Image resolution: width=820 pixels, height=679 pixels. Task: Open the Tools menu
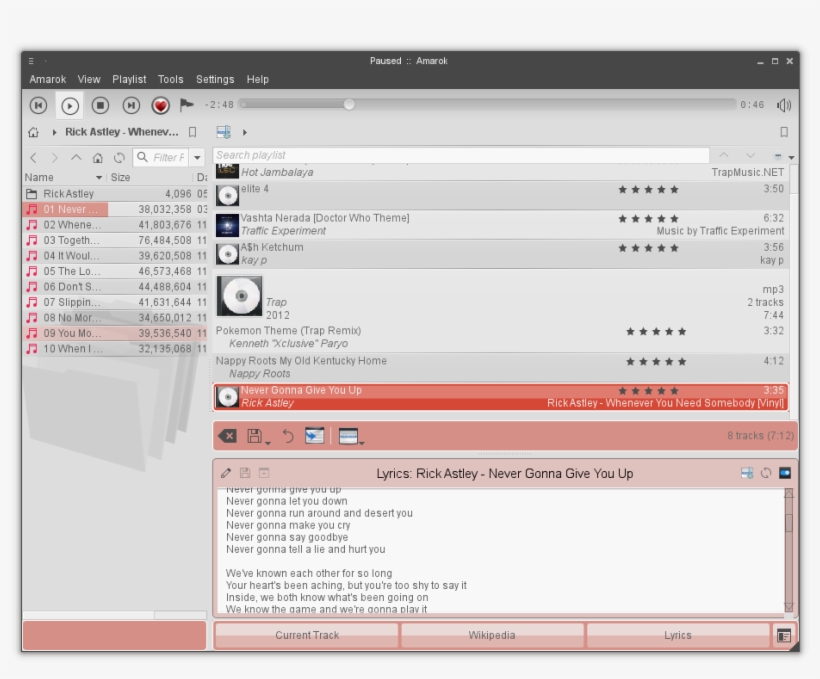pos(170,79)
